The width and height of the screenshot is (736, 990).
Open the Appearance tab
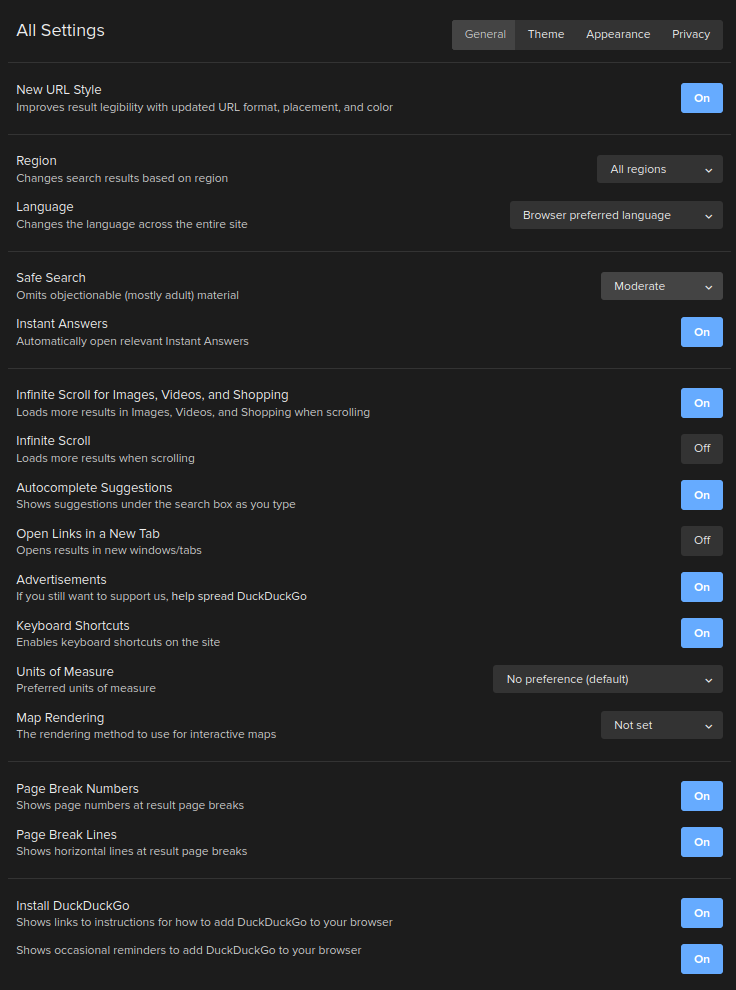click(618, 35)
